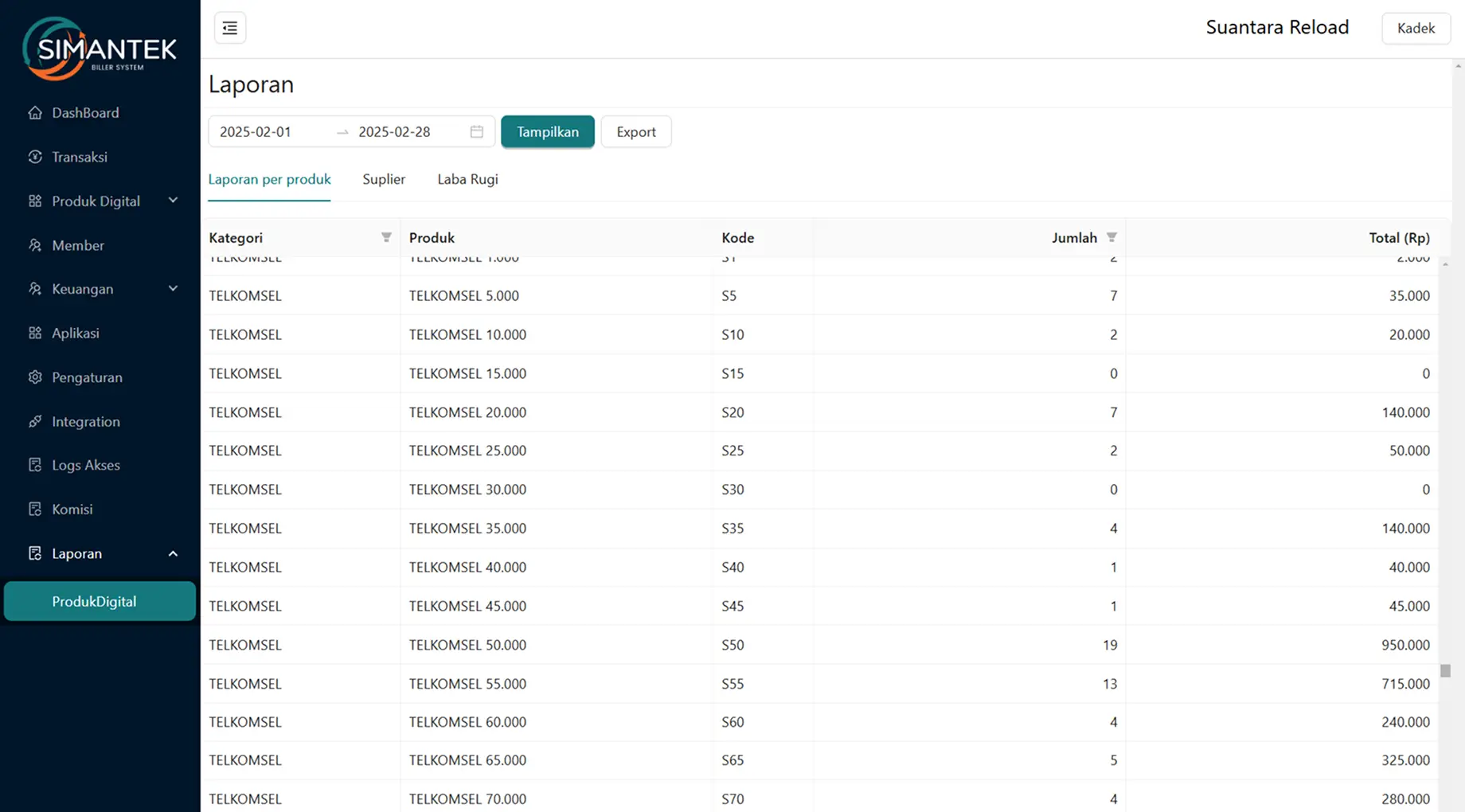This screenshot has width=1465, height=812.
Task: Click the table vertical scrollbar thumb
Action: point(1445,671)
